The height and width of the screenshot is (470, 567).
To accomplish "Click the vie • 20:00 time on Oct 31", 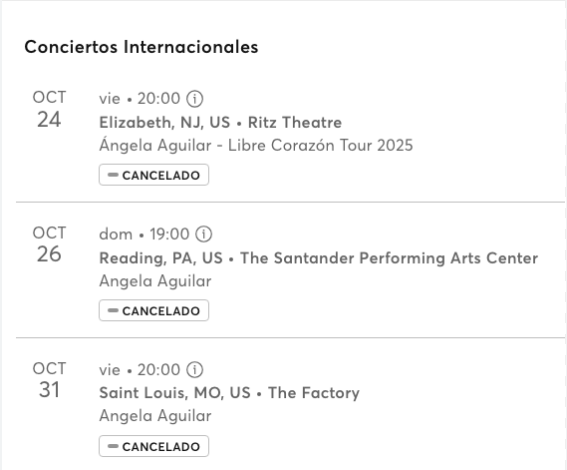I will (140, 370).
